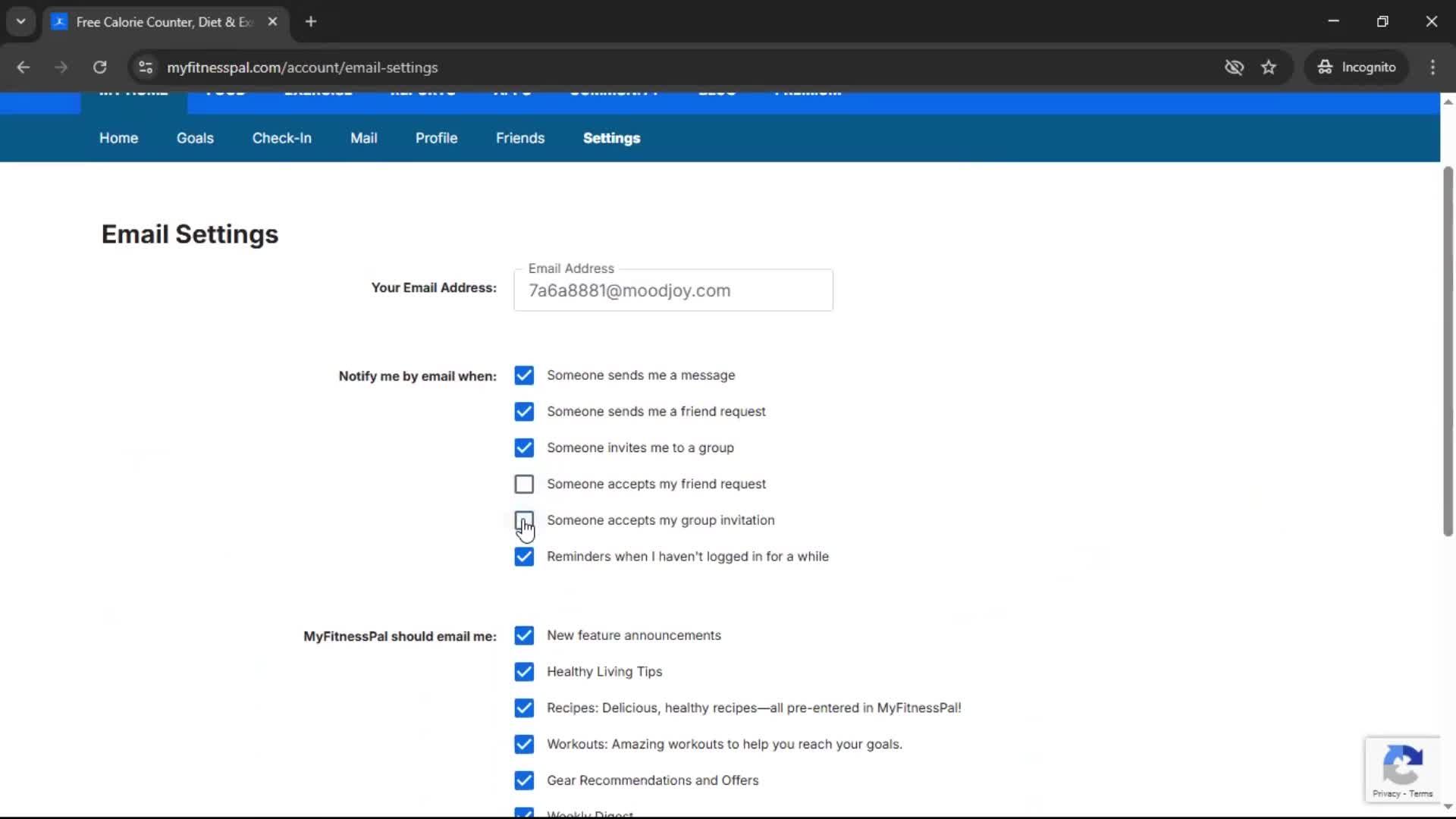The height and width of the screenshot is (819, 1456).
Task: Click the Someone sends me a message label
Action: coord(641,375)
